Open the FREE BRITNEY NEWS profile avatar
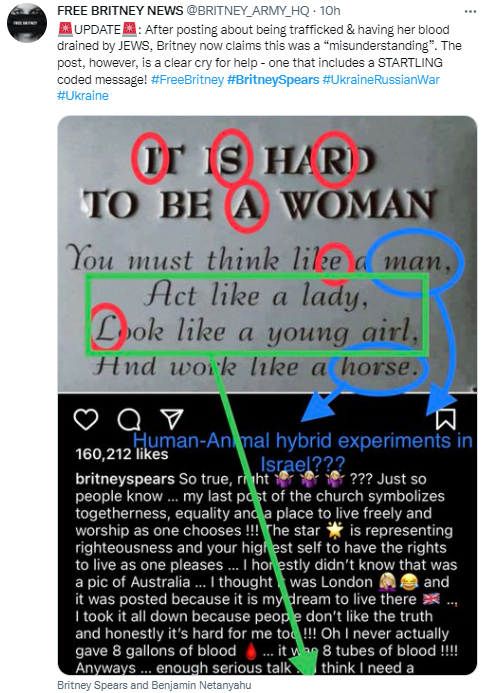Image resolution: width=483 pixels, height=693 pixels. (x=27, y=23)
